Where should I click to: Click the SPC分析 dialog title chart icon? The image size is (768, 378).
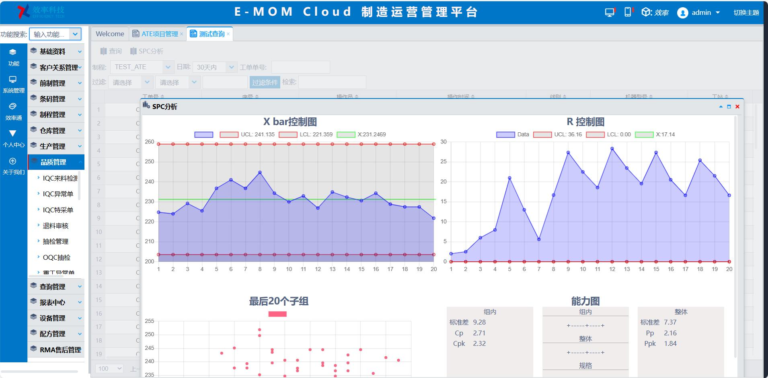coord(146,105)
